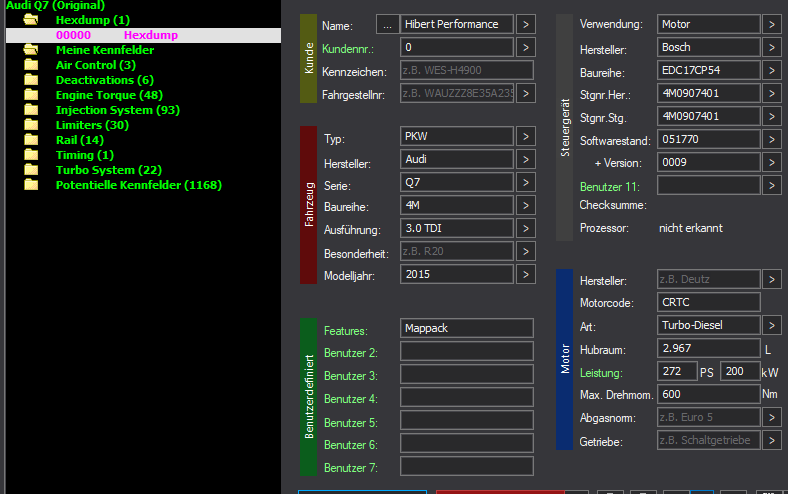Open the Benutzer 11 arrow

point(772,185)
